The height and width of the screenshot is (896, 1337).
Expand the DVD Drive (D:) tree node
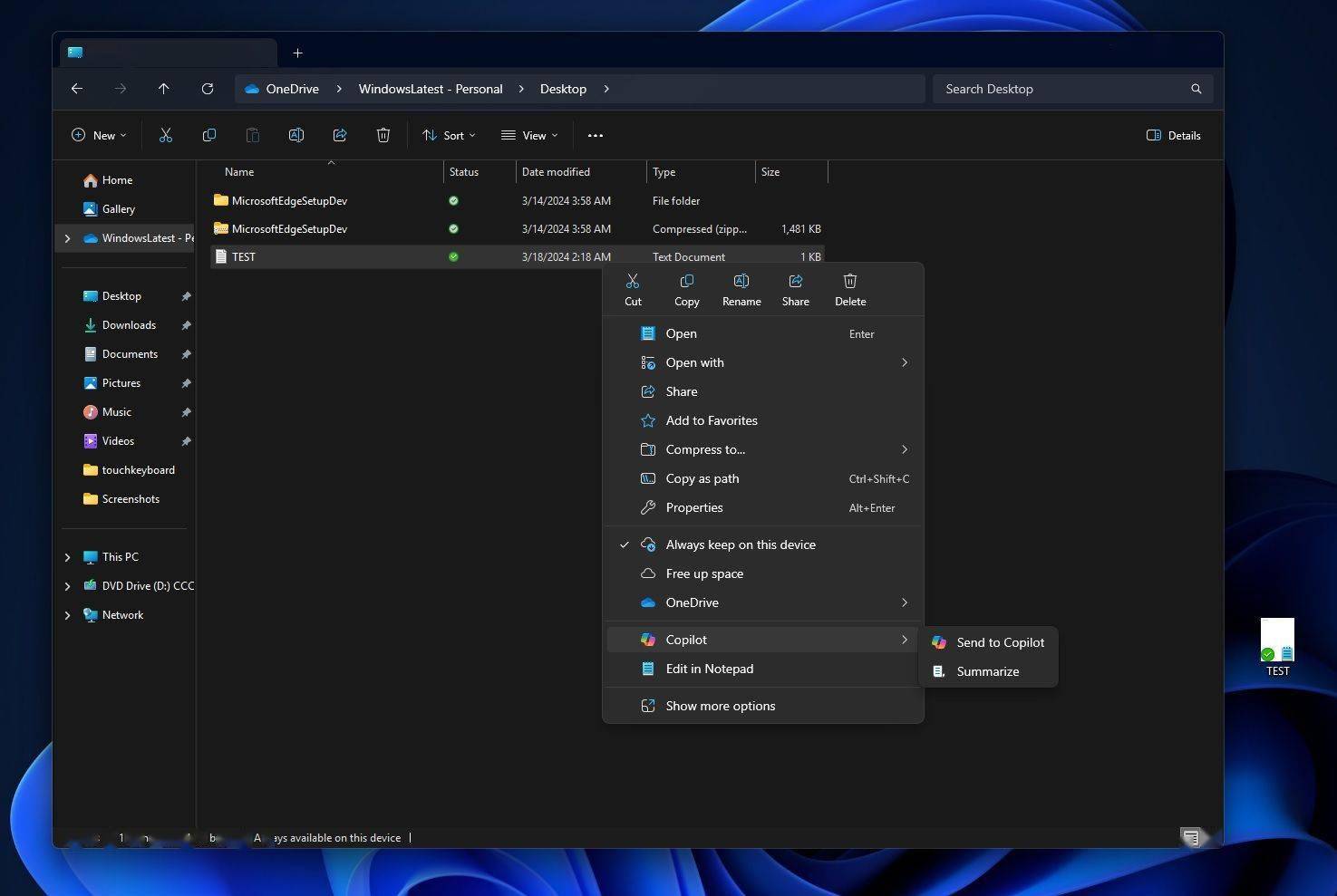[67, 586]
